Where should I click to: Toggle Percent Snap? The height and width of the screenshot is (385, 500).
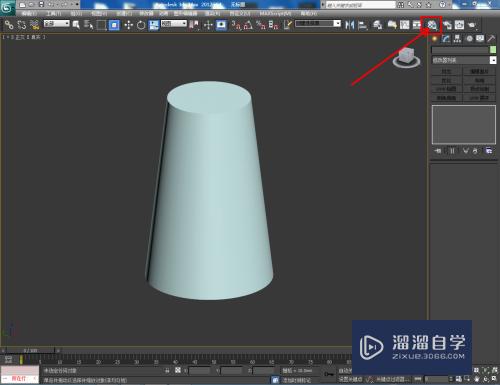[261, 25]
